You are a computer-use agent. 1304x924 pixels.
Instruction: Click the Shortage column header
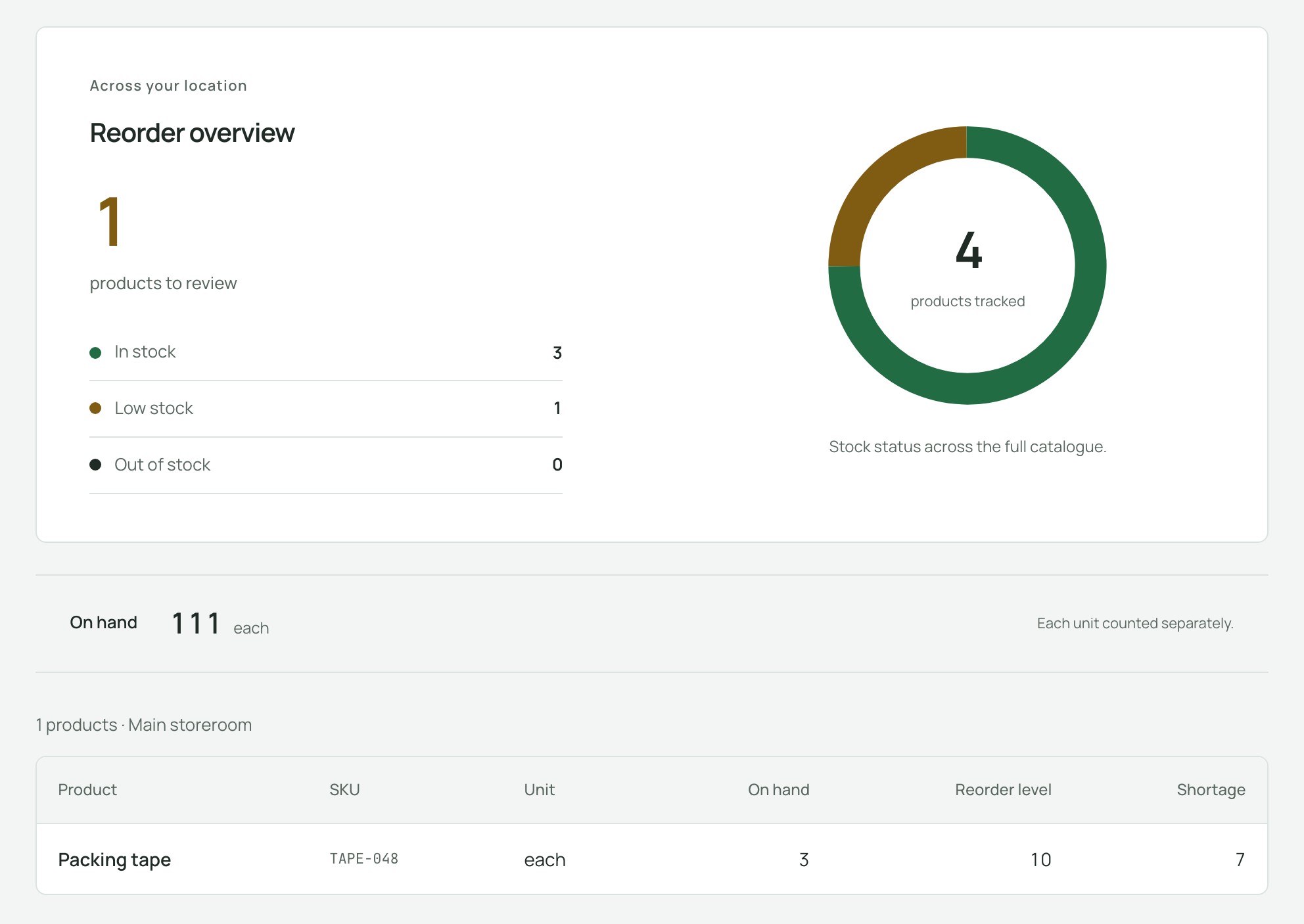click(1211, 790)
